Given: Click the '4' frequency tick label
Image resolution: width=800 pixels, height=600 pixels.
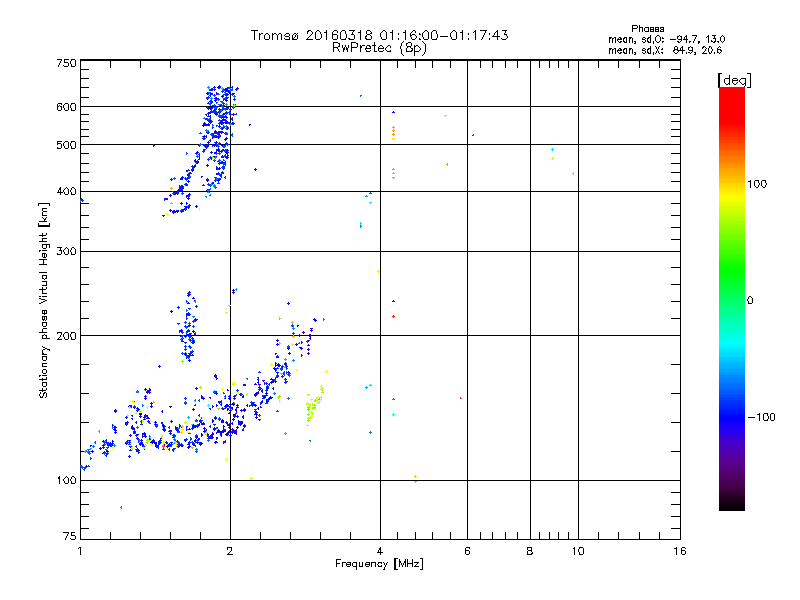Looking at the screenshot, I should pyautogui.click(x=380, y=551).
